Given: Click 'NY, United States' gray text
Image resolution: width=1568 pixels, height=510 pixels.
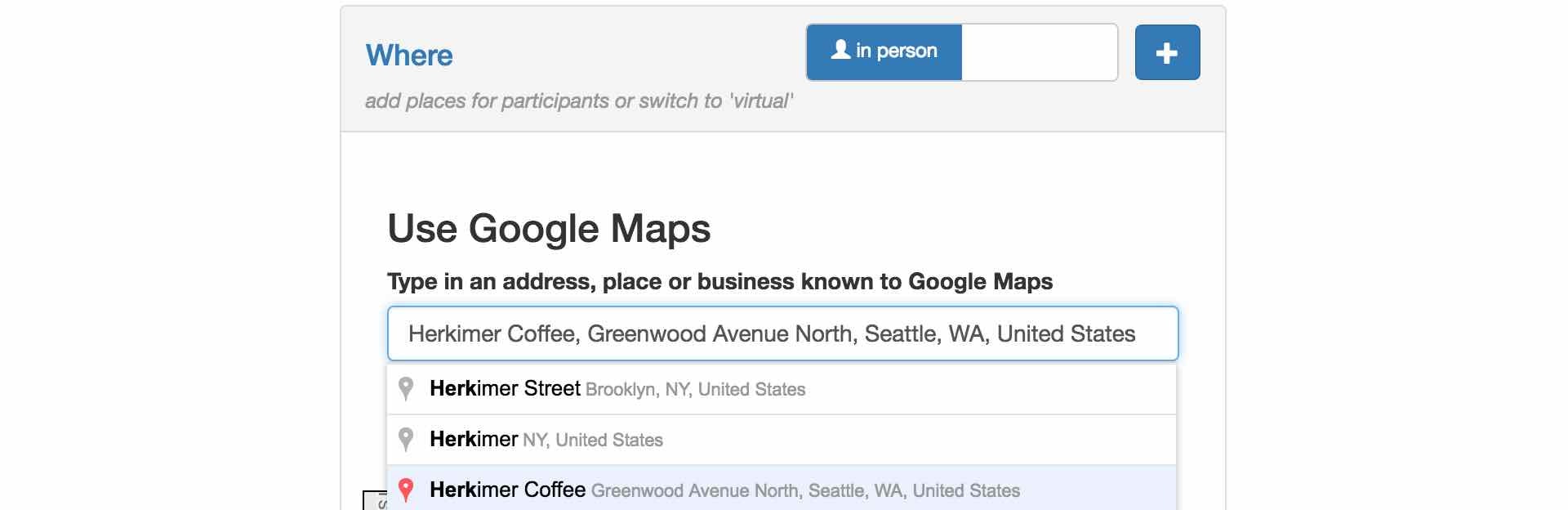Looking at the screenshot, I should tap(593, 441).
